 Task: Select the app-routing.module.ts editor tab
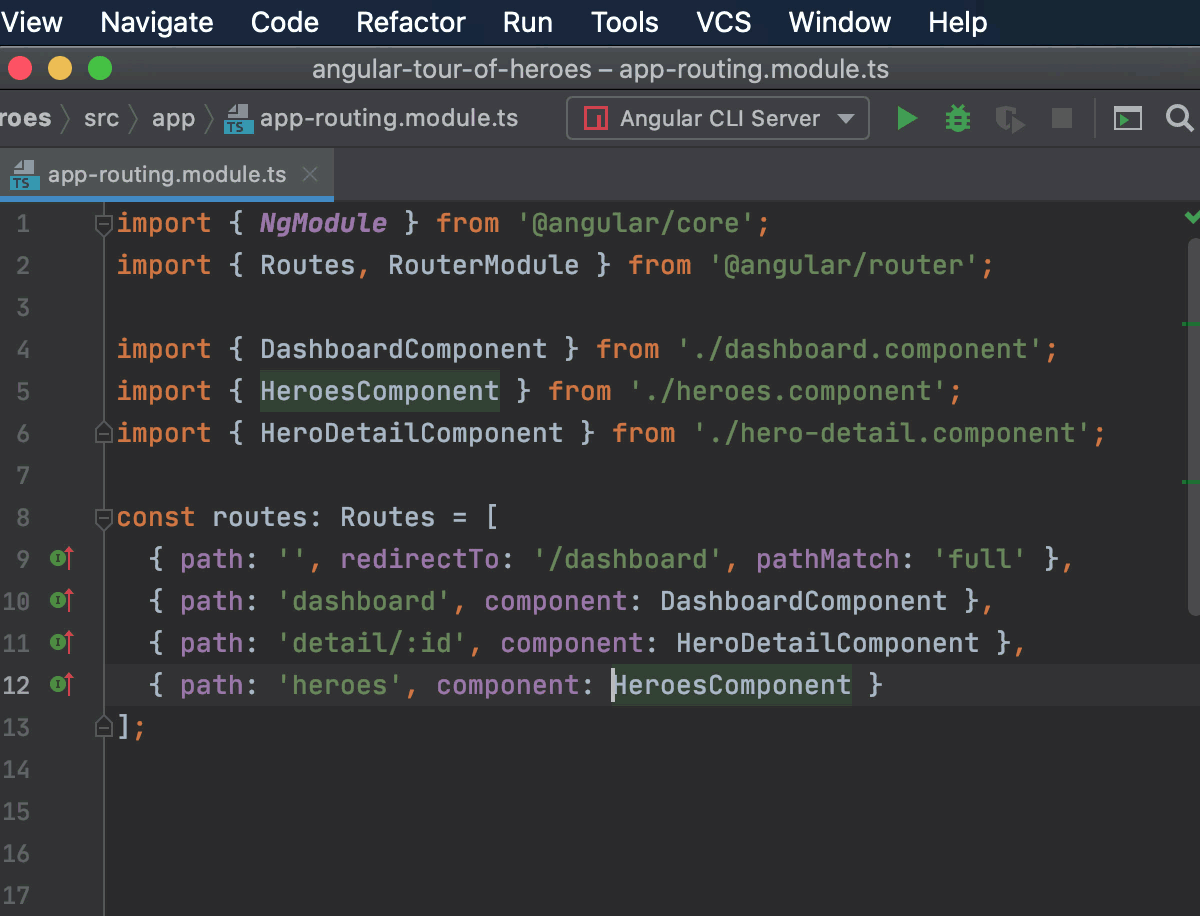[x=167, y=175]
